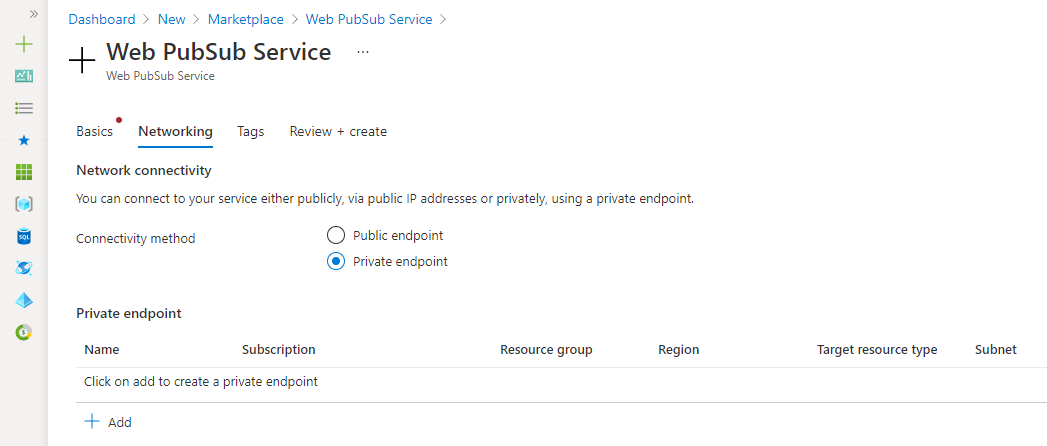Open SQL databases icon in sidebar

click(25, 236)
